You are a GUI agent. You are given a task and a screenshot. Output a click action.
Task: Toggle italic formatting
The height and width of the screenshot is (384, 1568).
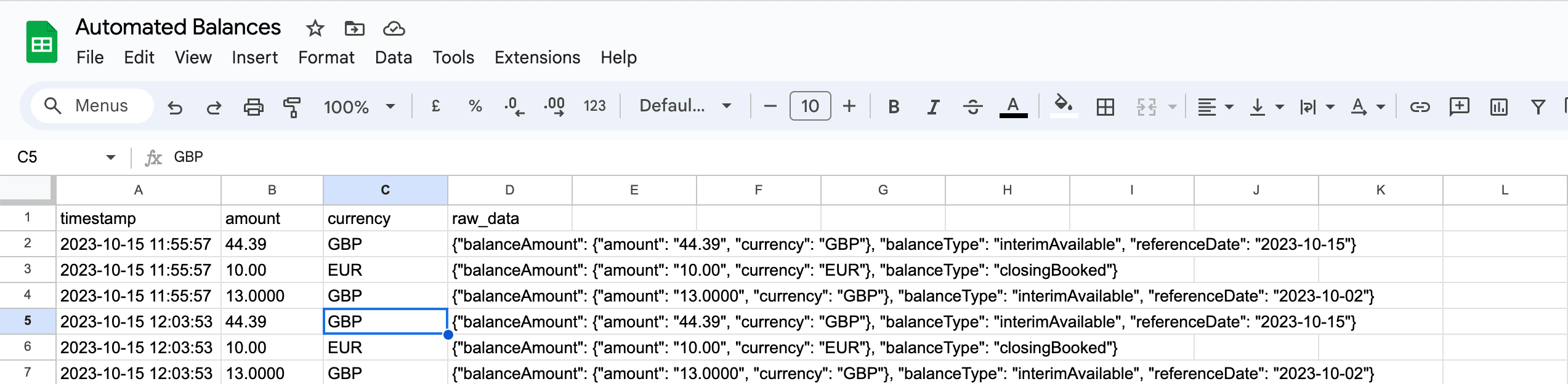[933, 106]
